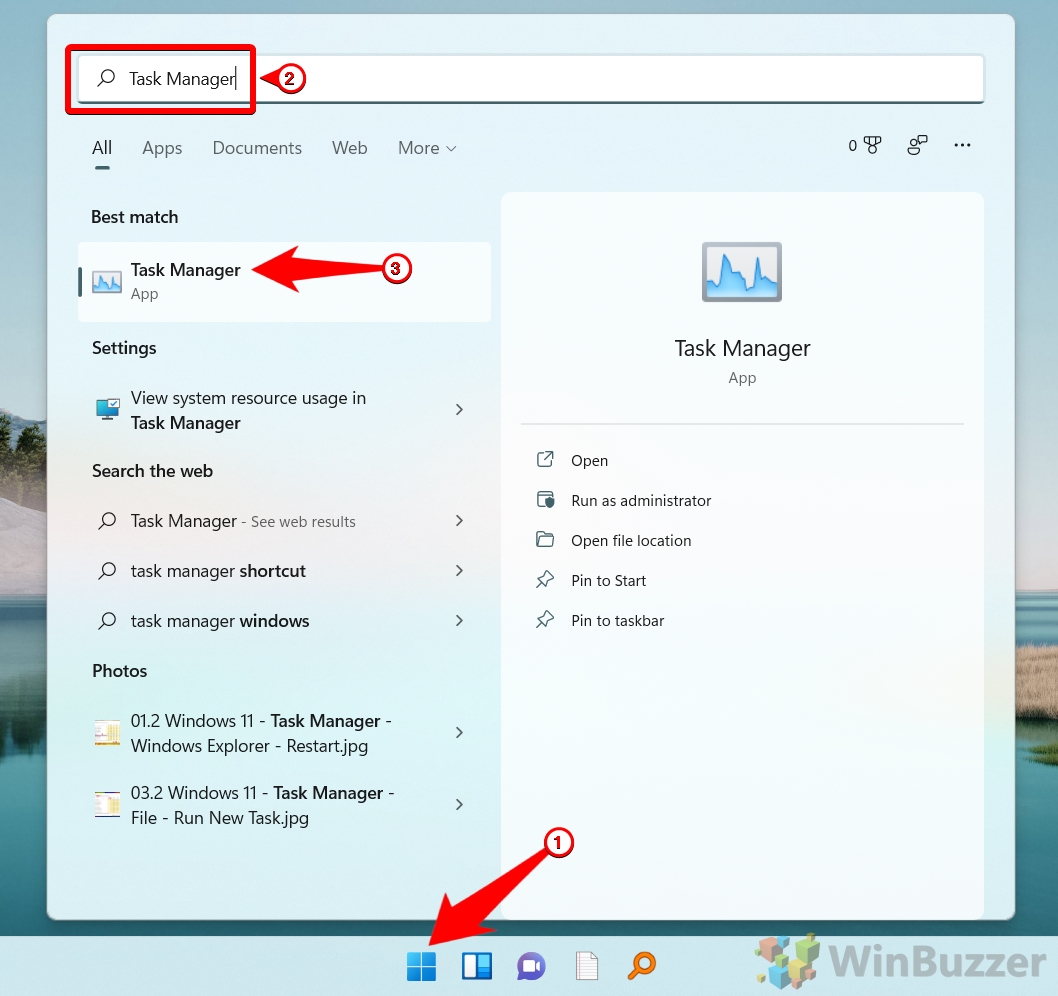The width and height of the screenshot is (1058, 996).
Task: Choose Pin to Start
Action: (x=609, y=580)
